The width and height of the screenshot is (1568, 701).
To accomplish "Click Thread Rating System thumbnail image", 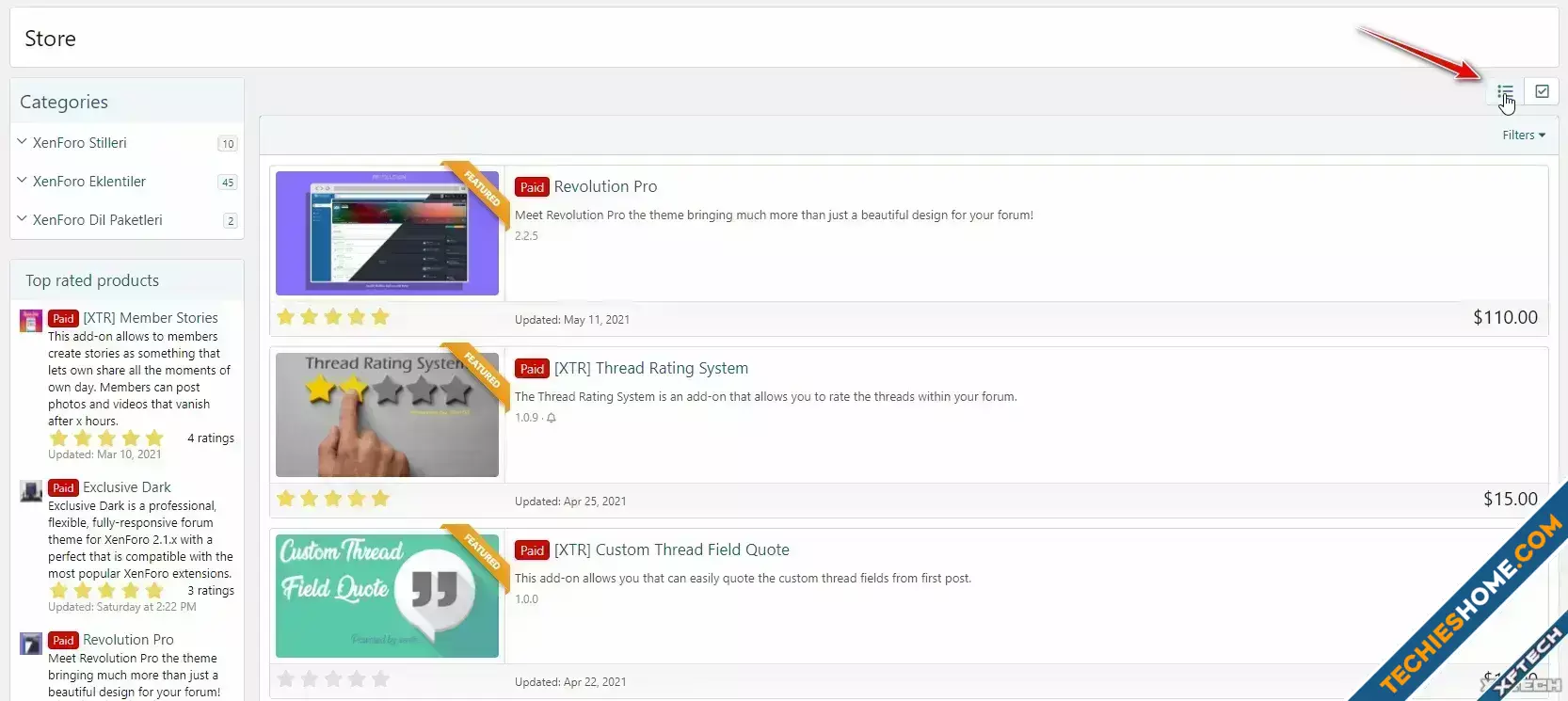I will pyautogui.click(x=387, y=415).
